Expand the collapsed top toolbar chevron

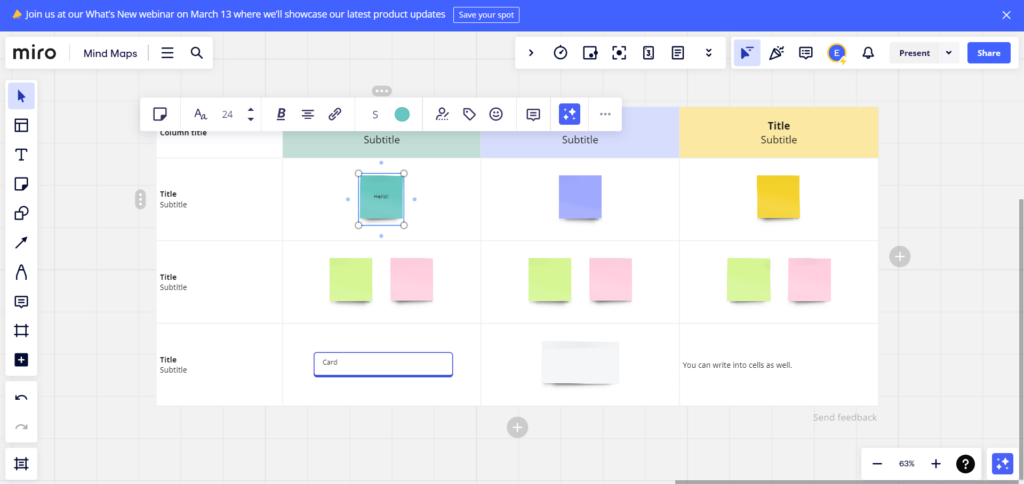point(531,53)
